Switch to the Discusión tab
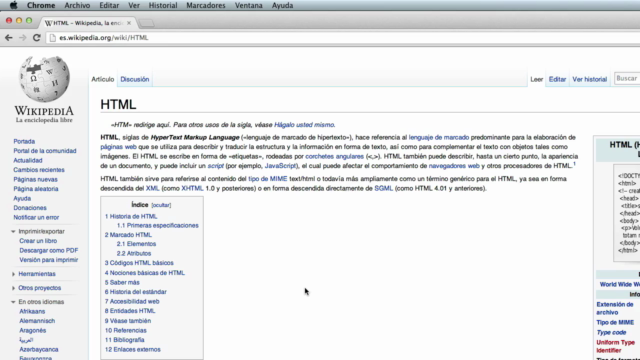 135,79
